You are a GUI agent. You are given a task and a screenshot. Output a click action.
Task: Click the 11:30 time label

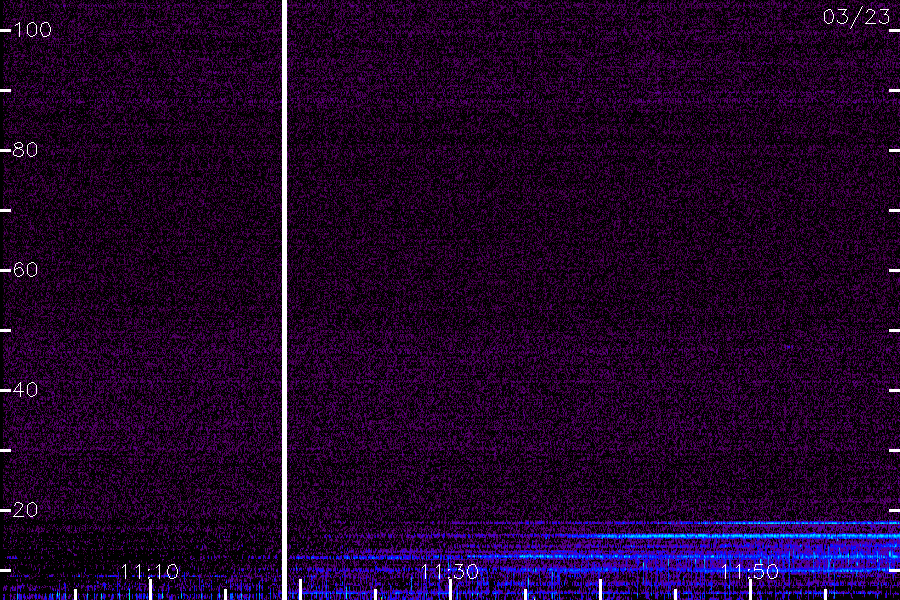coord(449,572)
